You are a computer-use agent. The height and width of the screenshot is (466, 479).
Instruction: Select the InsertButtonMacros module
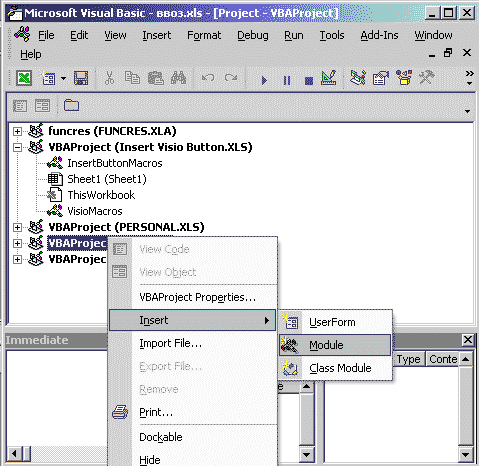pos(115,163)
